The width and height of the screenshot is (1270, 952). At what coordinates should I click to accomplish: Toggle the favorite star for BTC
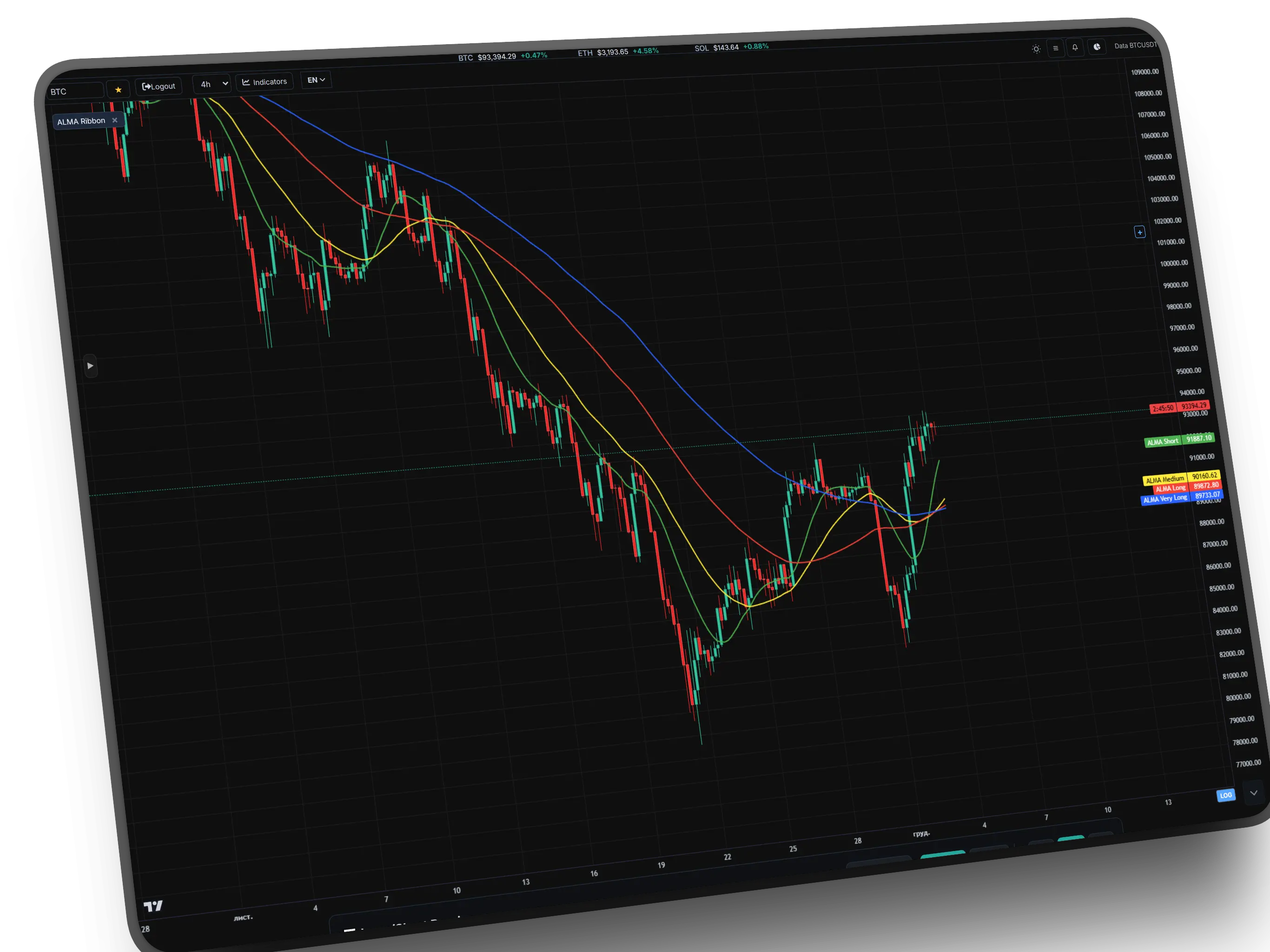click(118, 90)
